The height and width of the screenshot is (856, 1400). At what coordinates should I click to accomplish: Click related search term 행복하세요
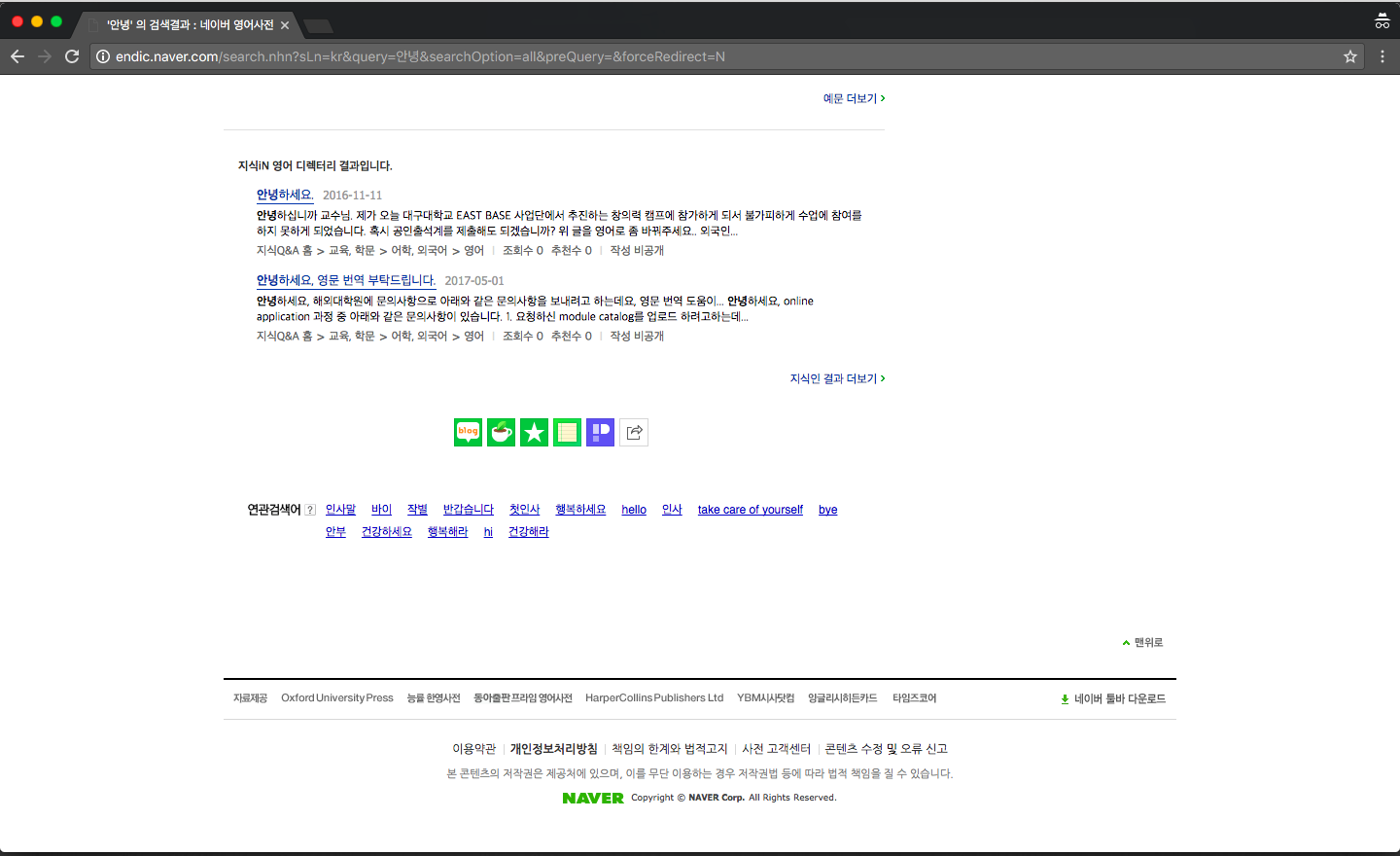pyautogui.click(x=580, y=510)
